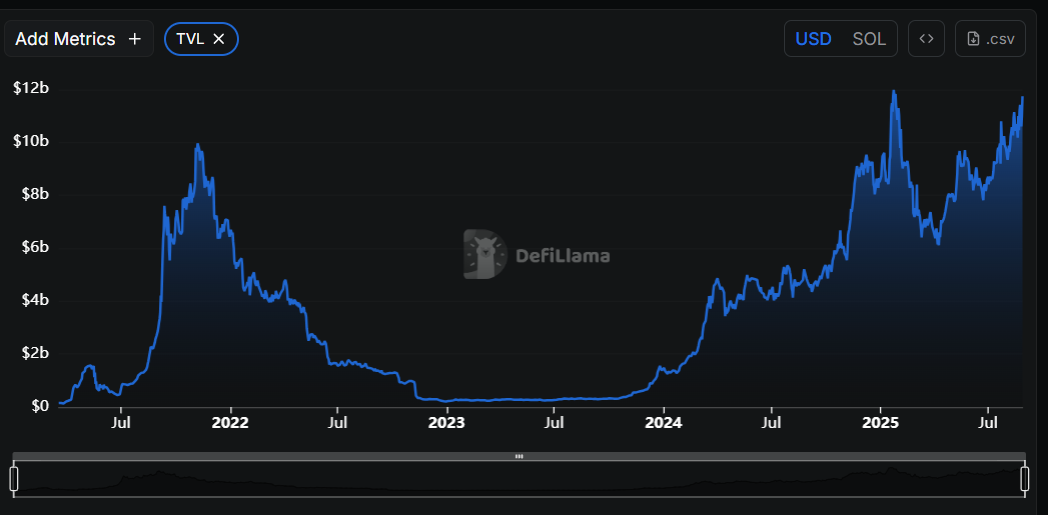Click the .csv export label
The width and height of the screenshot is (1048, 515).
click(x=1000, y=39)
